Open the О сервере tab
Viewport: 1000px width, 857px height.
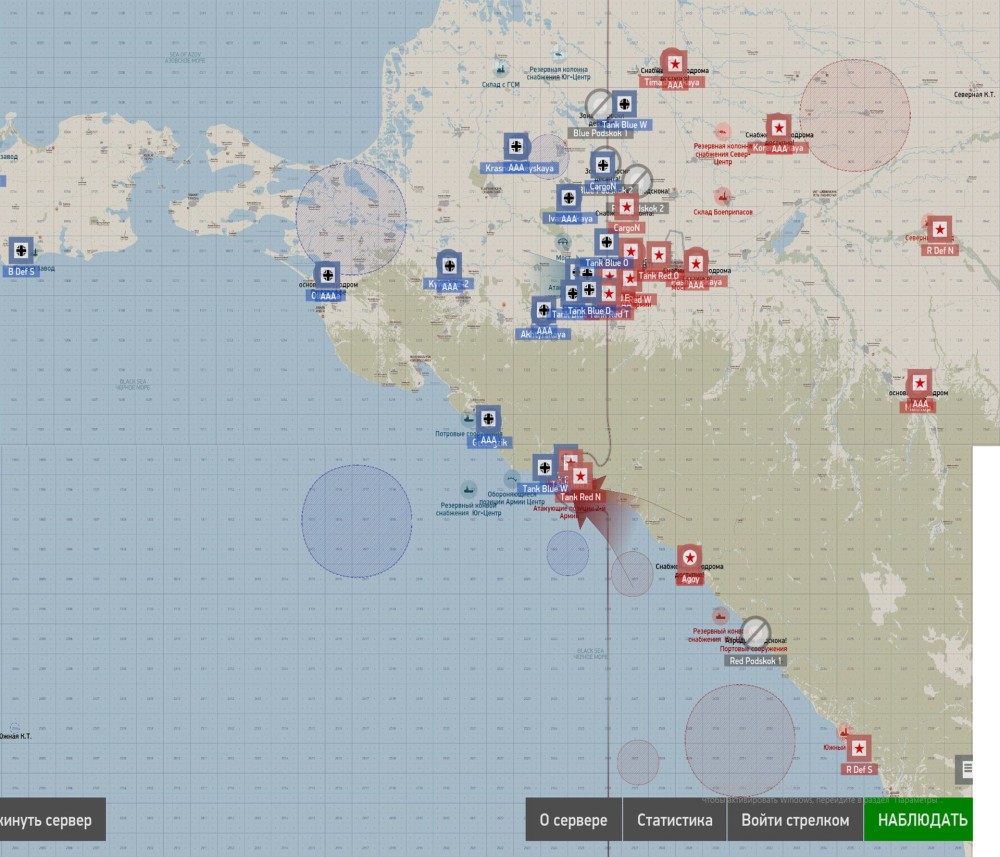pos(573,821)
